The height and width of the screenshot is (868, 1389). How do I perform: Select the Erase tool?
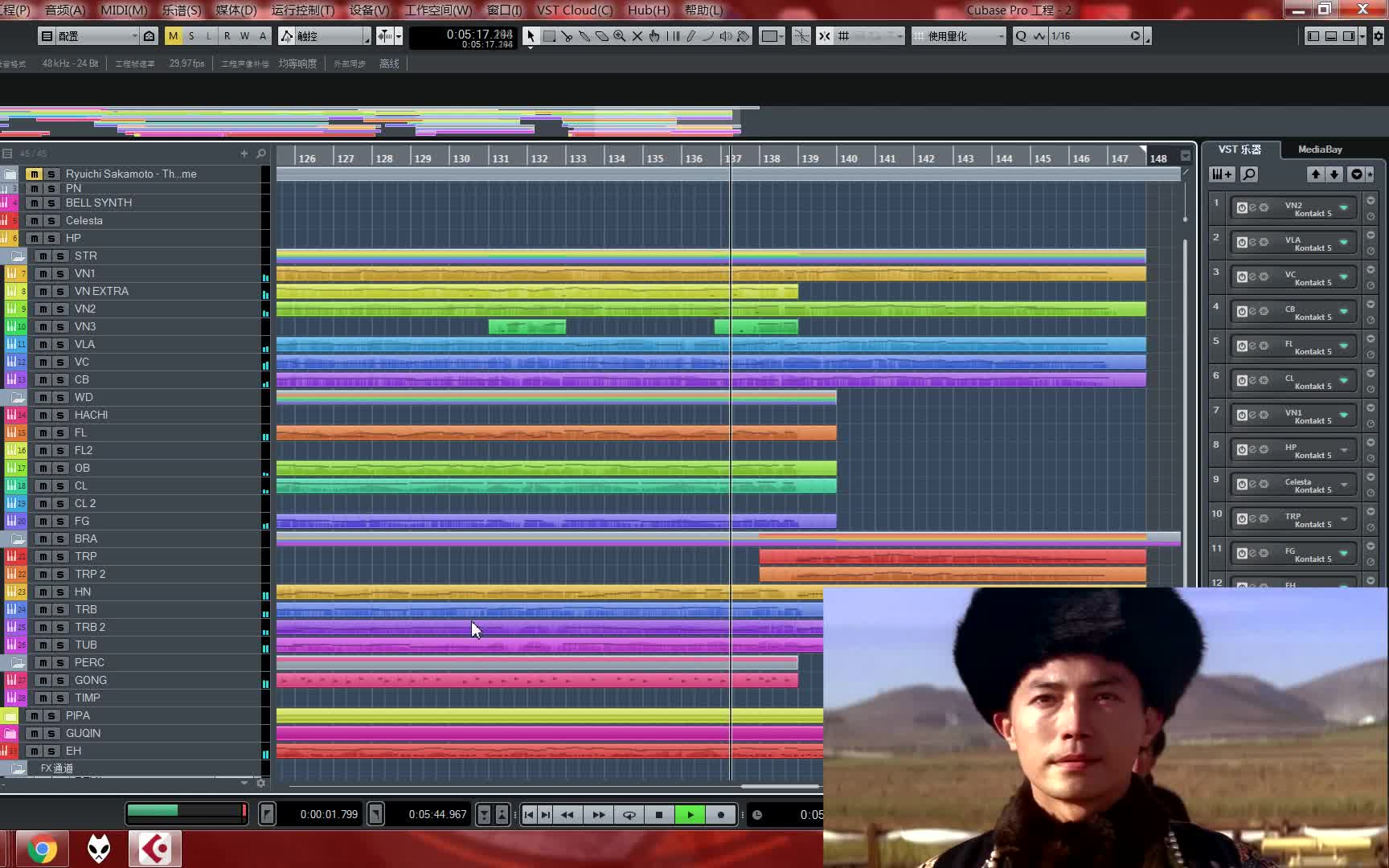pyautogui.click(x=602, y=36)
